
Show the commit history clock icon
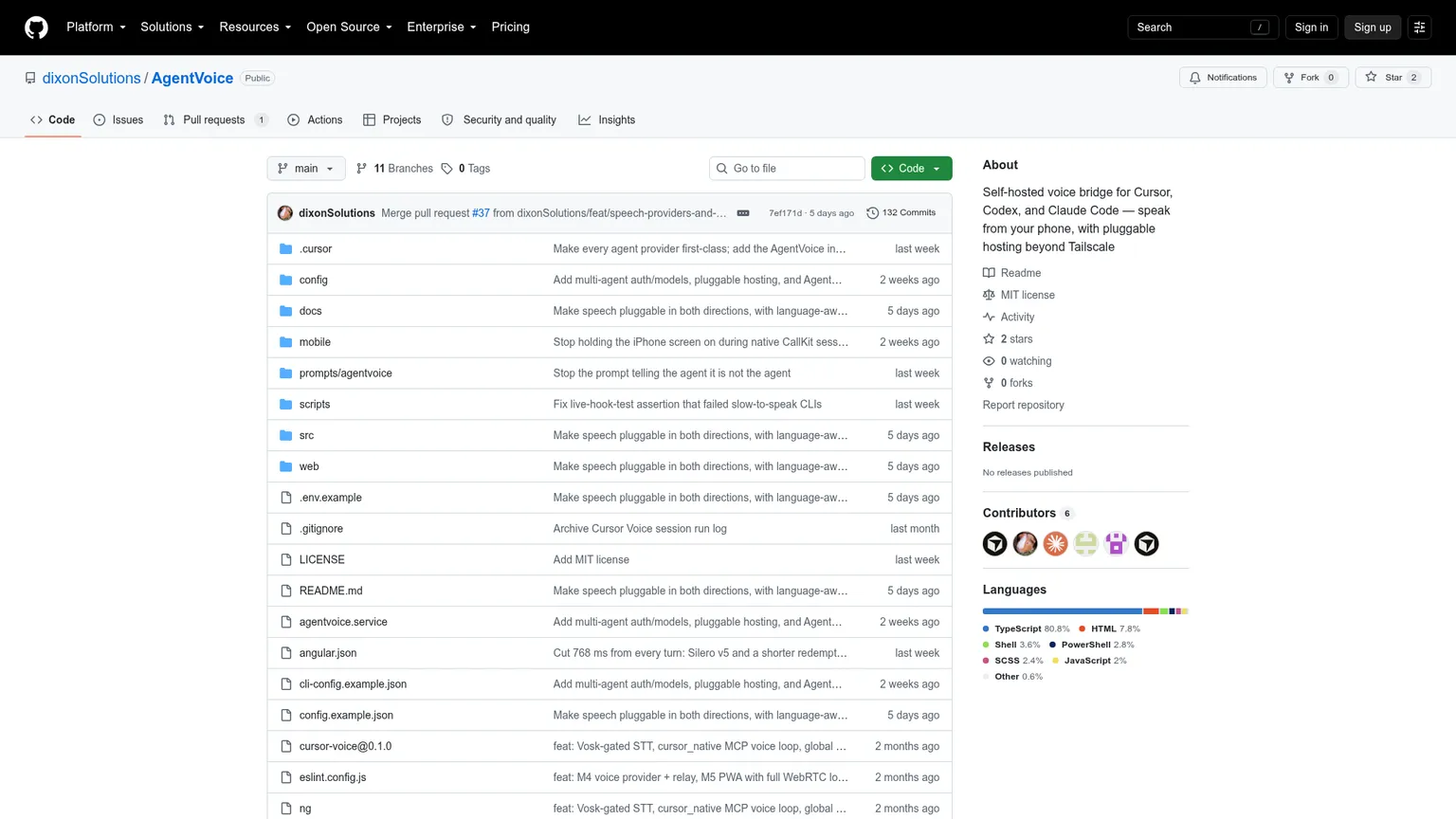[x=872, y=213]
